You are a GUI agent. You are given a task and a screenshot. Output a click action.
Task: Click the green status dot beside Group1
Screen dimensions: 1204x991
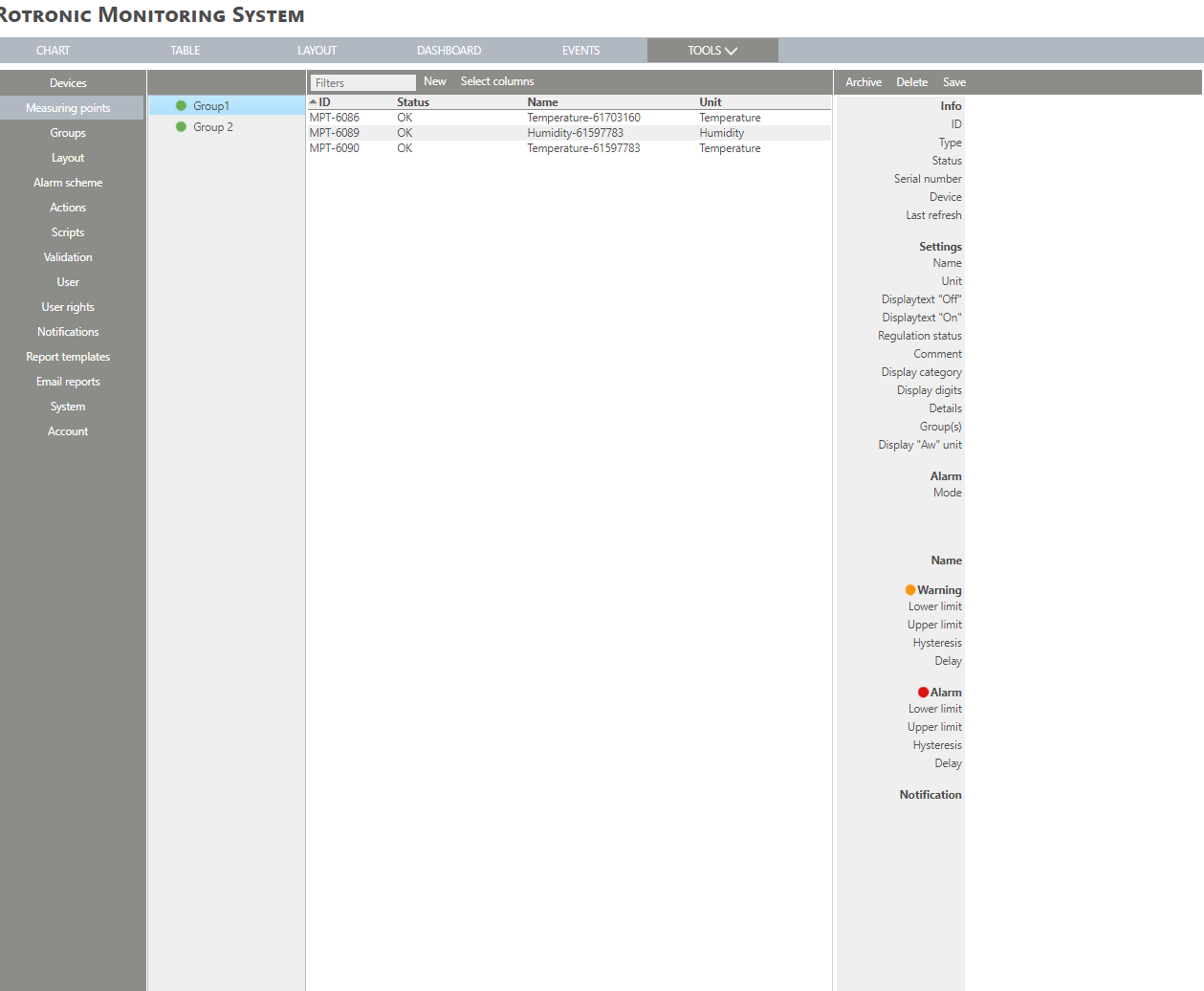(181, 106)
